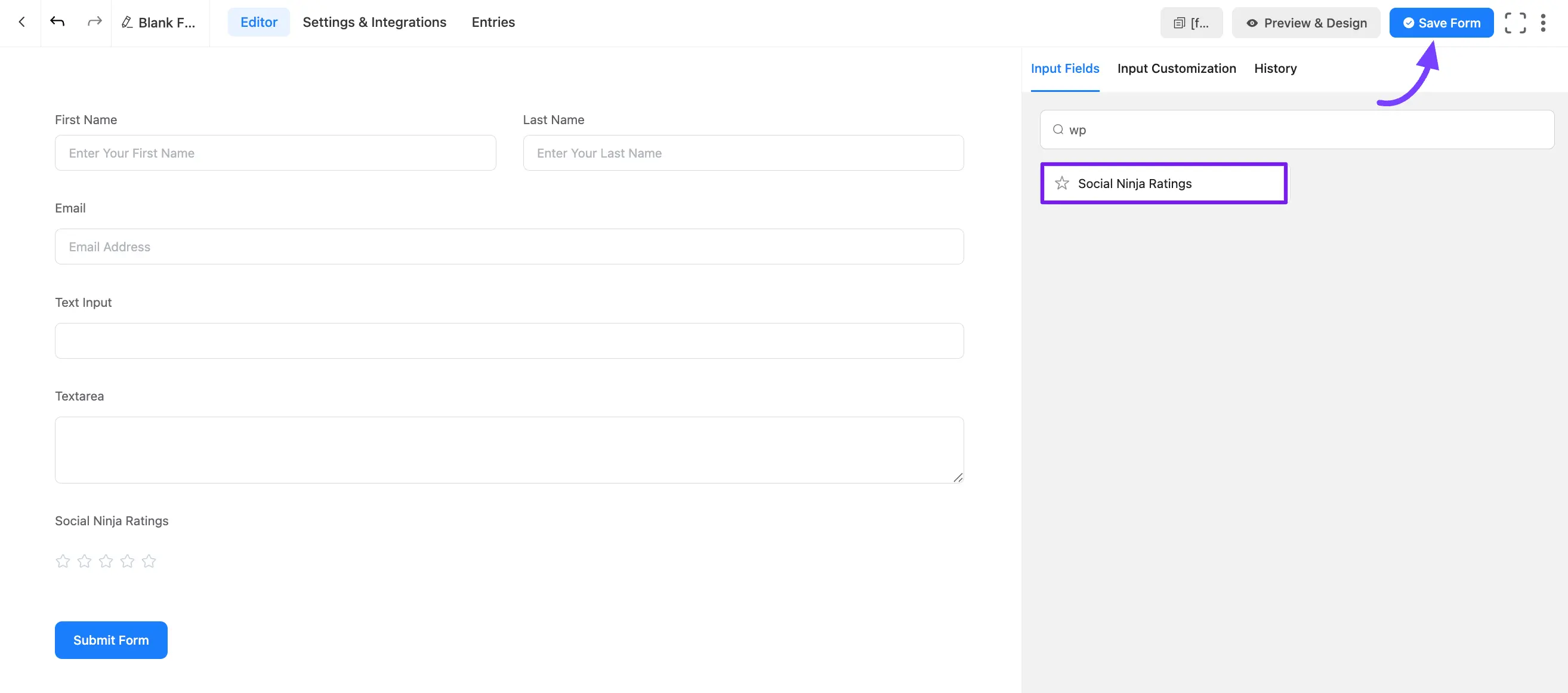Switch to the Settings & Integrations tab
Viewport: 1568px width, 693px height.
374,22
